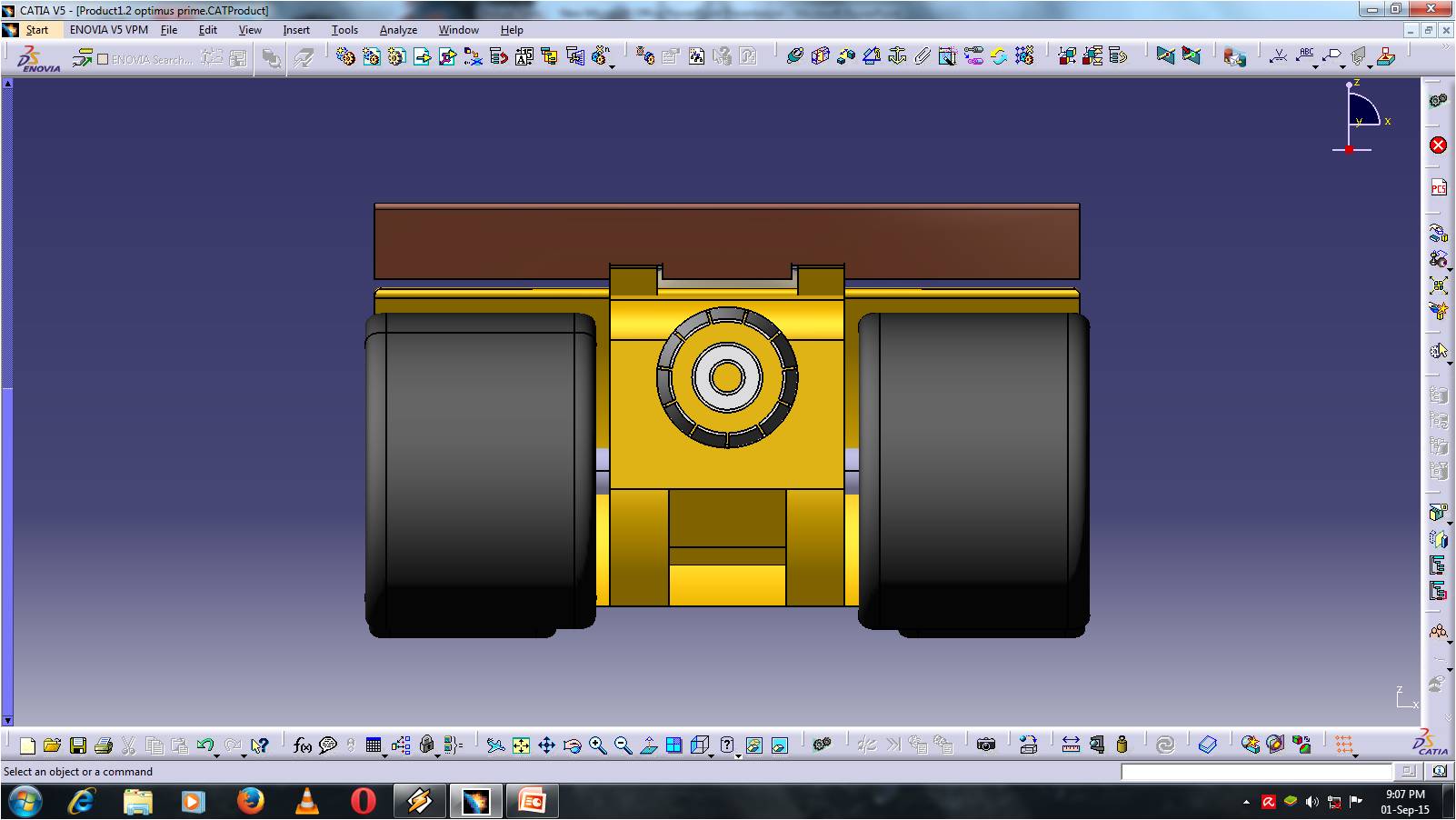
Task: Click the Fly Mode icon
Action: [495, 745]
